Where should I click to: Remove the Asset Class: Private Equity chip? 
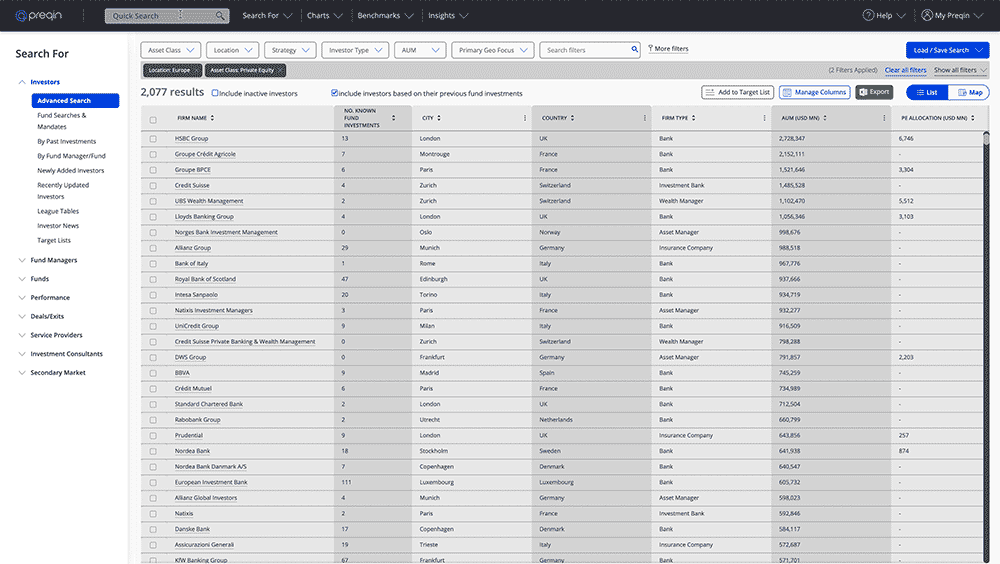279,70
